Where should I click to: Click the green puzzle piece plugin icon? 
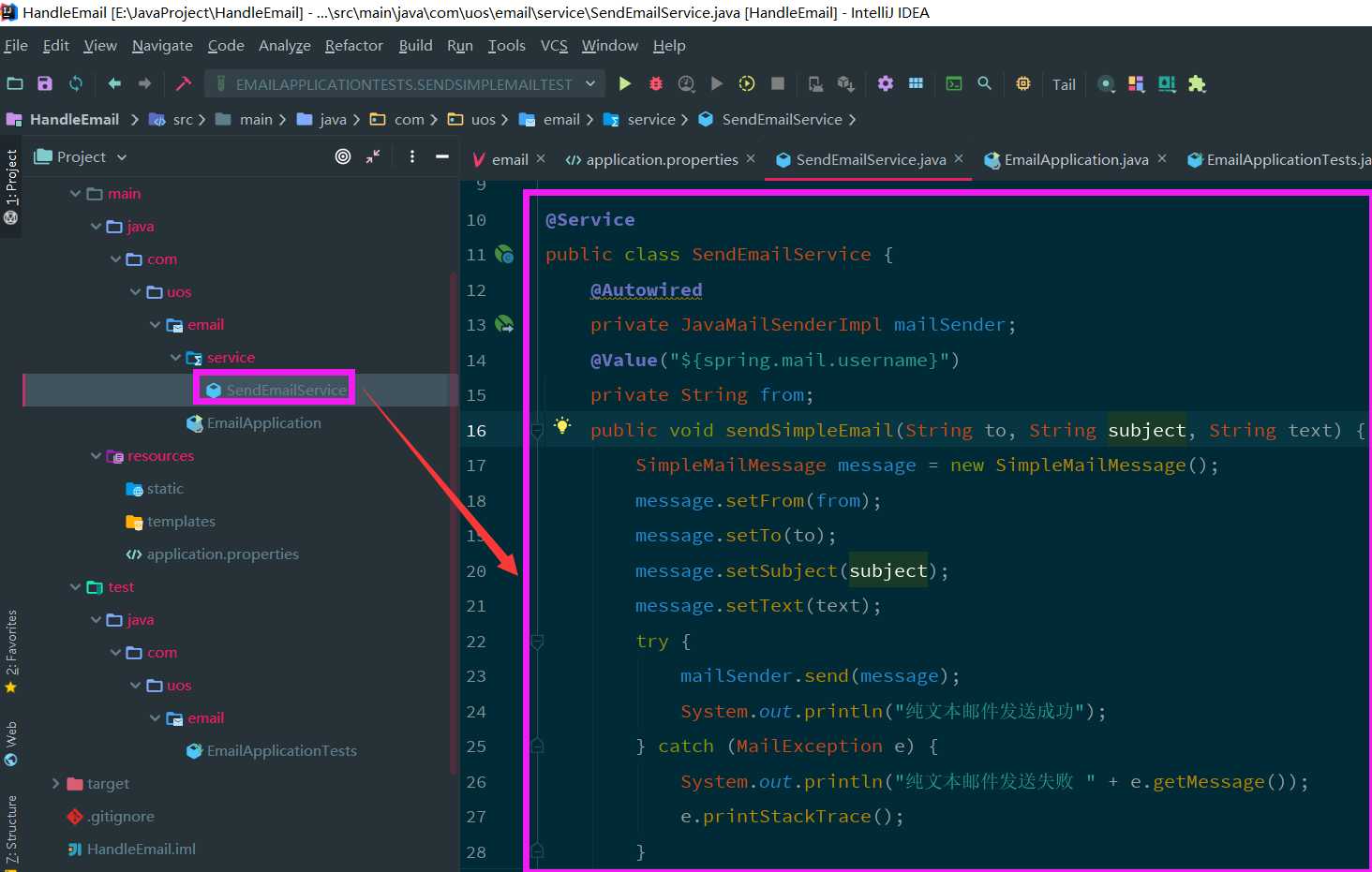[x=1197, y=83]
